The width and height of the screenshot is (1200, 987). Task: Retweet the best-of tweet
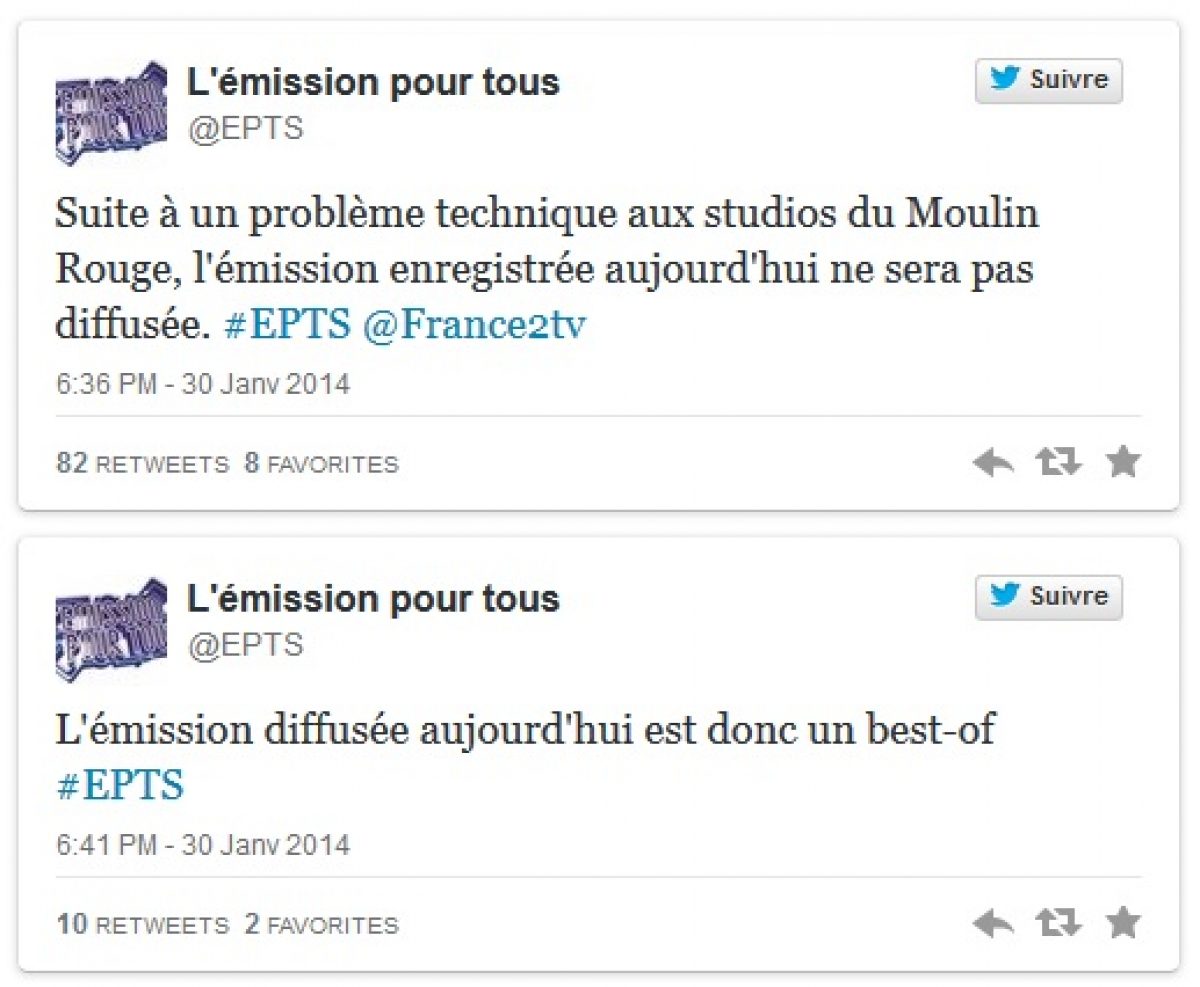pyautogui.click(x=1059, y=923)
